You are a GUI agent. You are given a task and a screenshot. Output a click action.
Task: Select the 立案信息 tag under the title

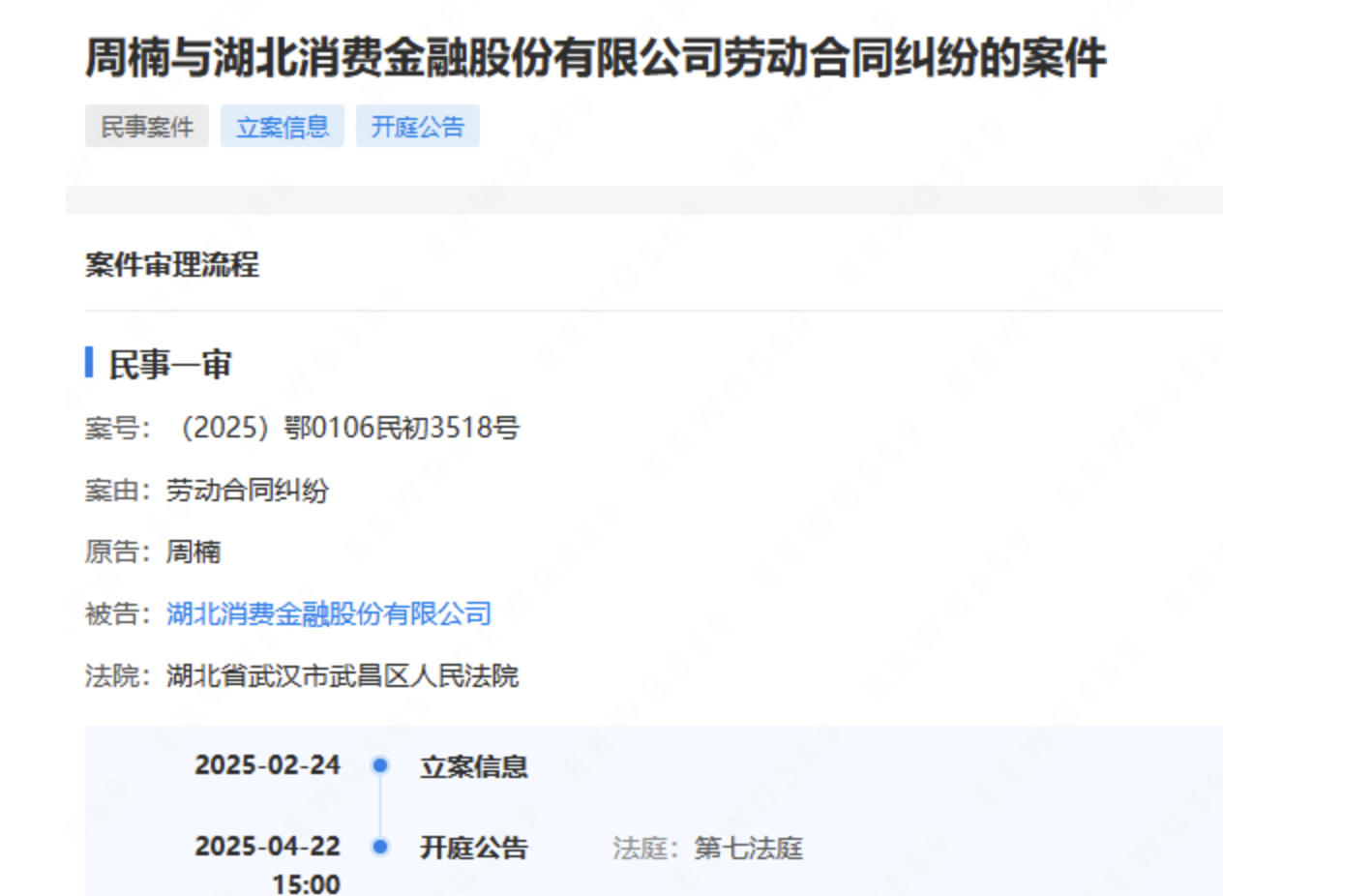(283, 127)
